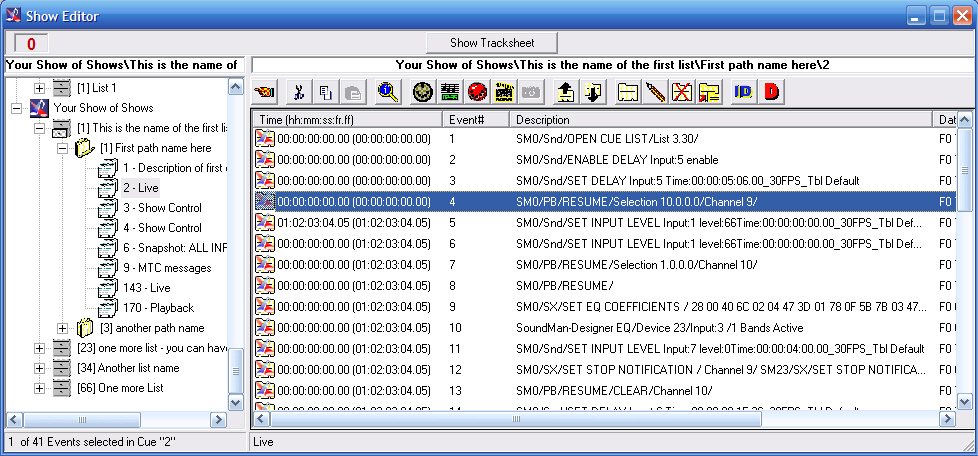Click the Show Tracksheet button
978x456 pixels.
[491, 43]
